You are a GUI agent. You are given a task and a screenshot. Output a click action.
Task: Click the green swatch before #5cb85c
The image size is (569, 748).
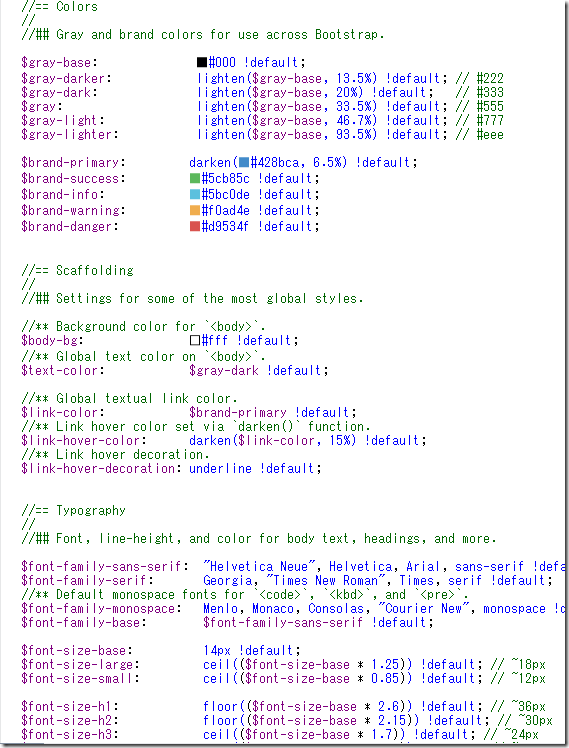(x=195, y=178)
